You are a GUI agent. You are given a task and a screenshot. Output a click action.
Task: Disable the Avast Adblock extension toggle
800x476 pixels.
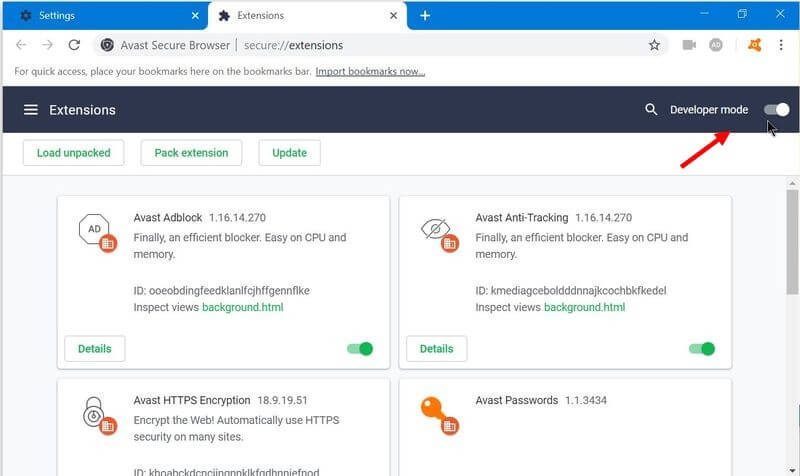click(x=360, y=348)
